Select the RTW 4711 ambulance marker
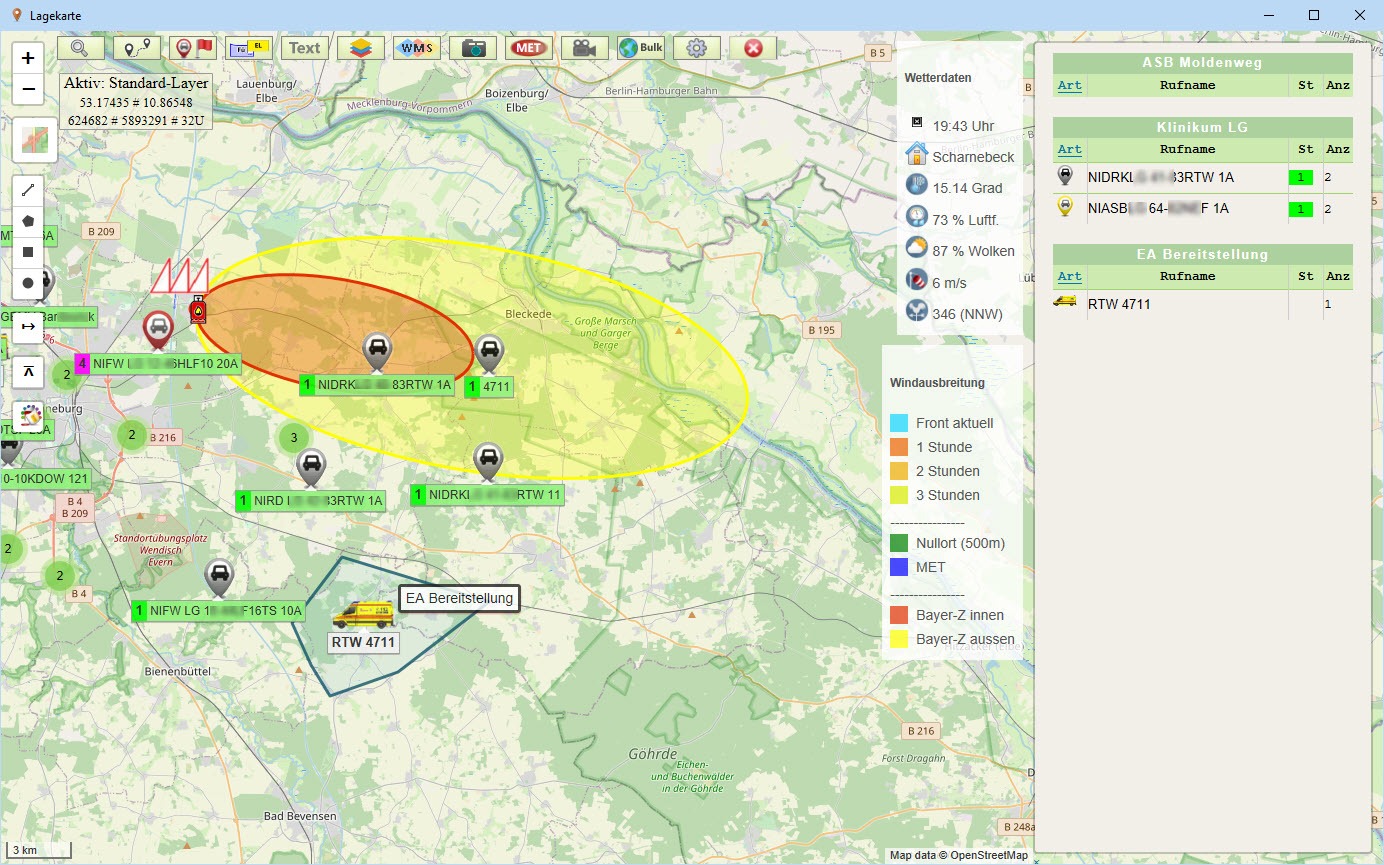This screenshot has height=865, width=1384. 363,614
